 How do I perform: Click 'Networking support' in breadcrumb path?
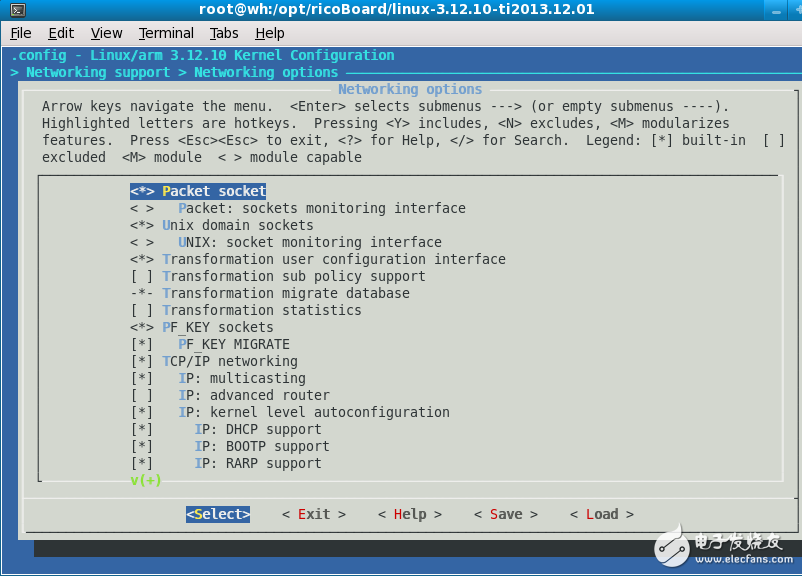[x=98, y=72]
